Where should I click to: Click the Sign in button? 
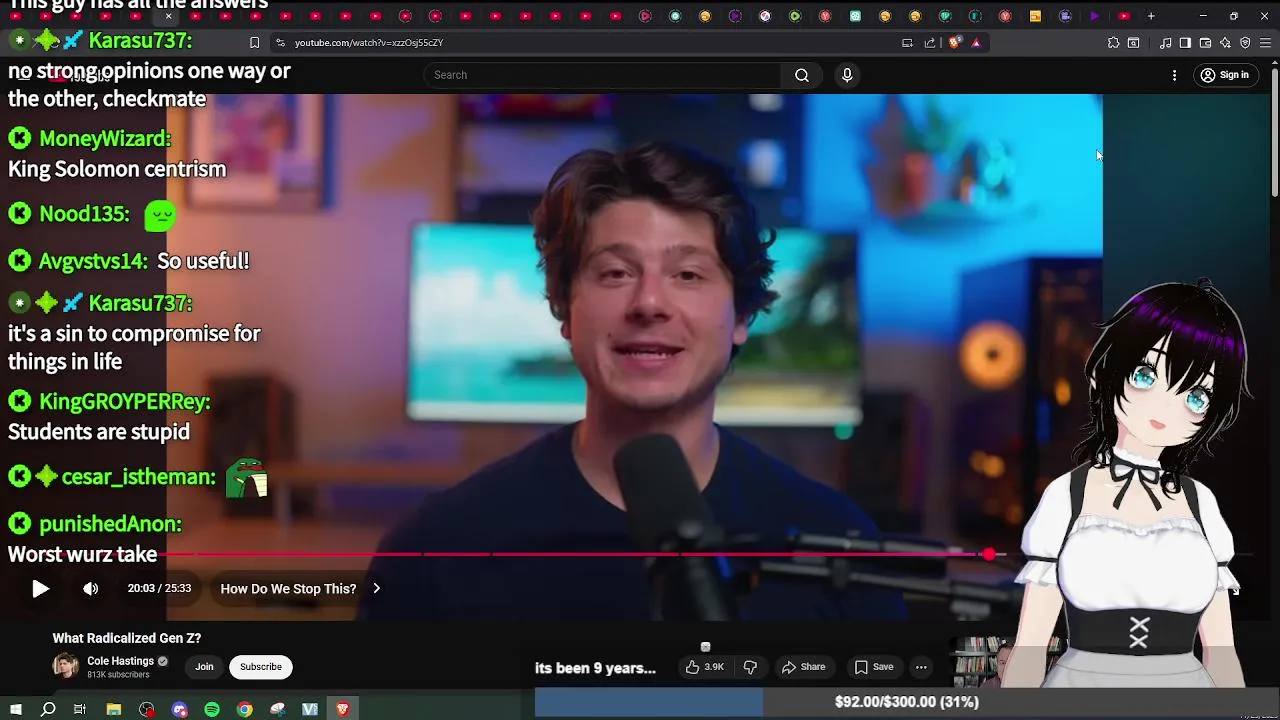coord(1224,75)
